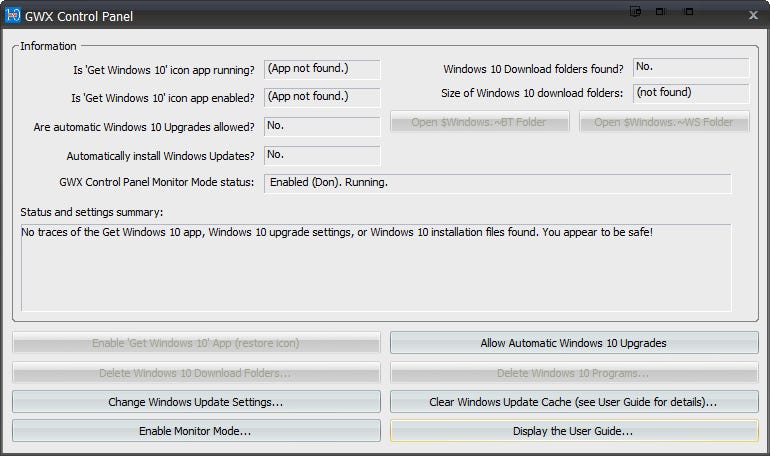Click 'GWX Control Panel Monitor Mode status:' label
The height and width of the screenshot is (456, 770).
[157, 182]
